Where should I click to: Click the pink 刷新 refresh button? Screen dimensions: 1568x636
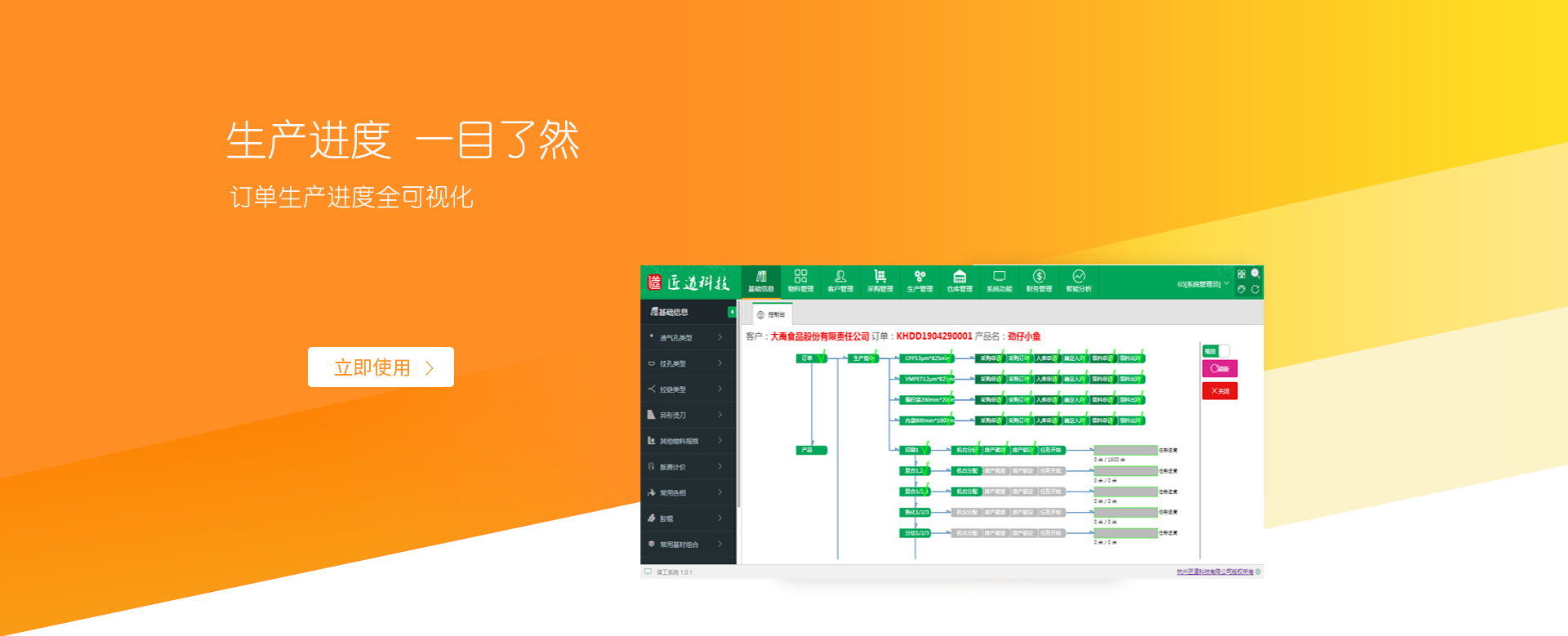[1219, 369]
